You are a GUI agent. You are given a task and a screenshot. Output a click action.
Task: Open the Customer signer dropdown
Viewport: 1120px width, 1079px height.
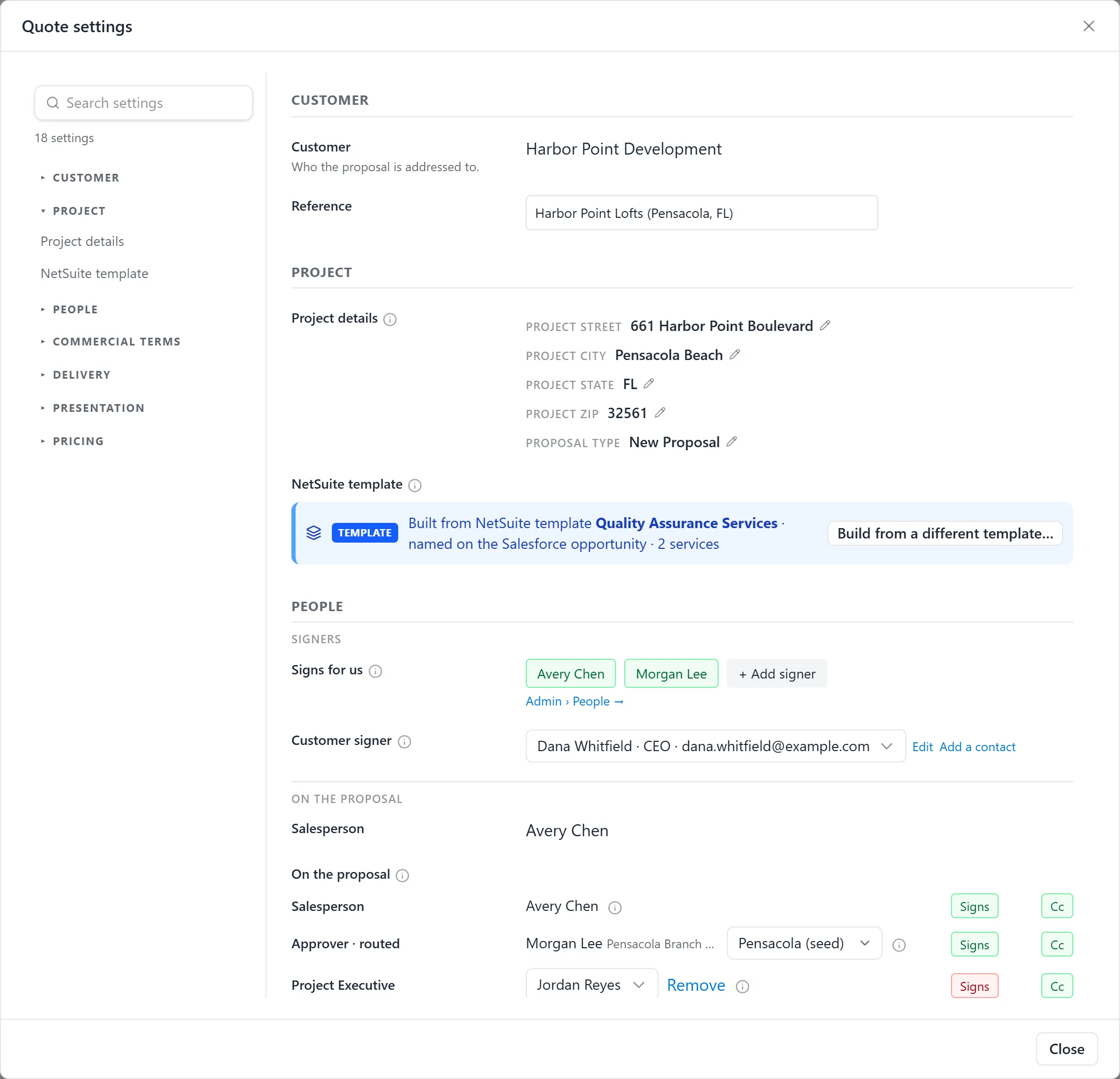click(x=716, y=746)
